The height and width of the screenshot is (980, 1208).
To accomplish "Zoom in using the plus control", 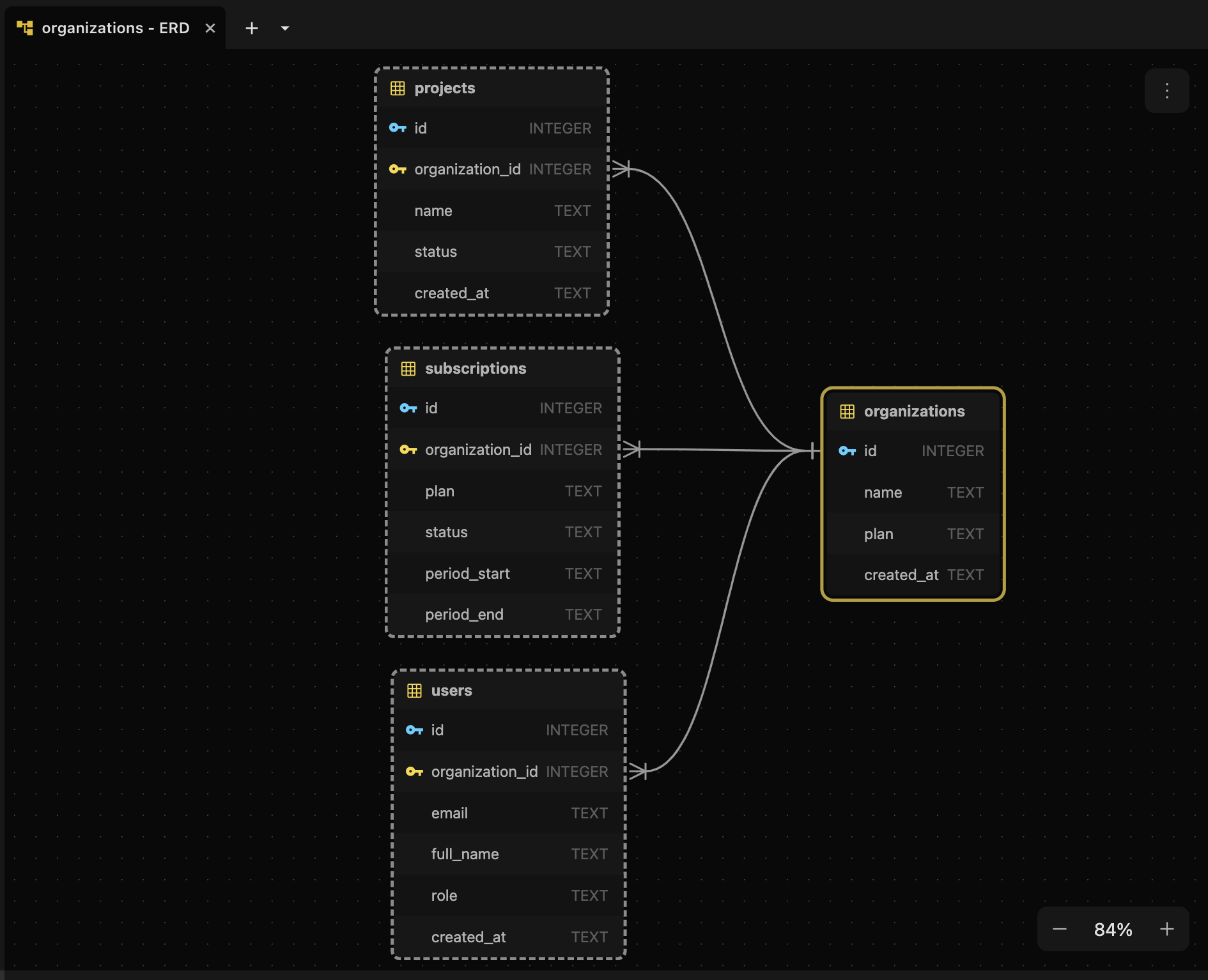I will coord(1167,929).
